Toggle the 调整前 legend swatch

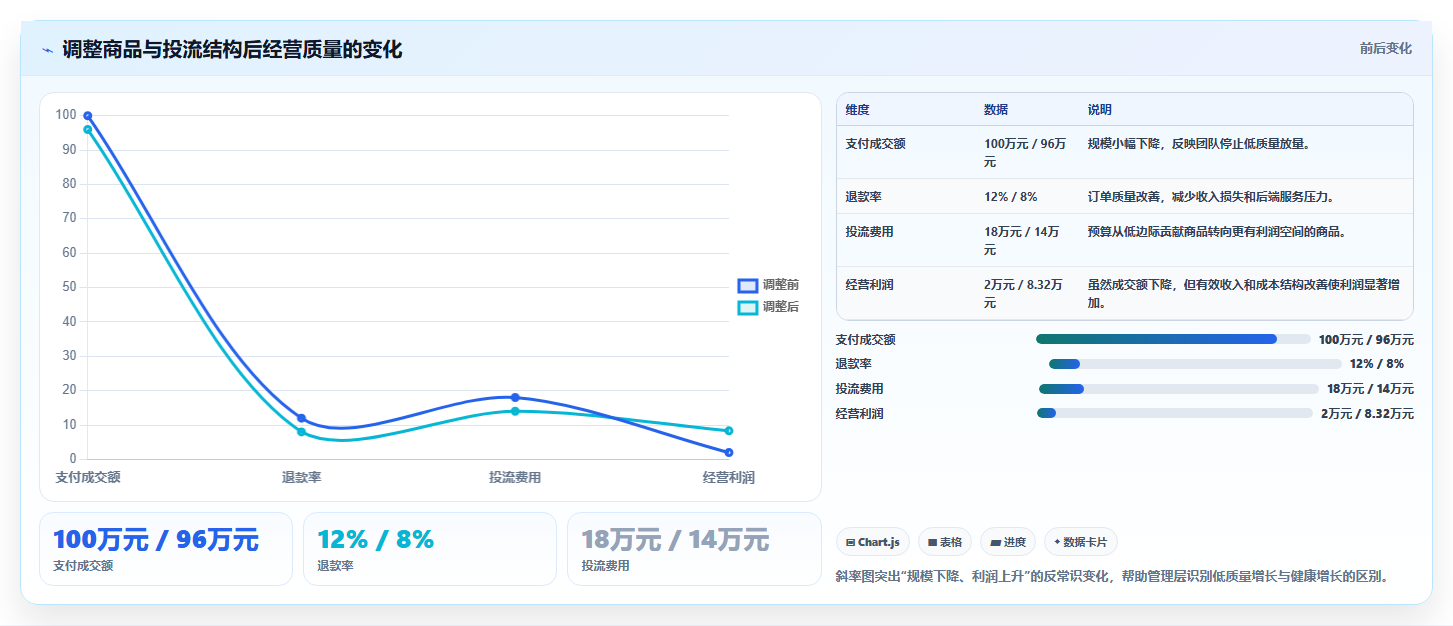tap(748, 285)
